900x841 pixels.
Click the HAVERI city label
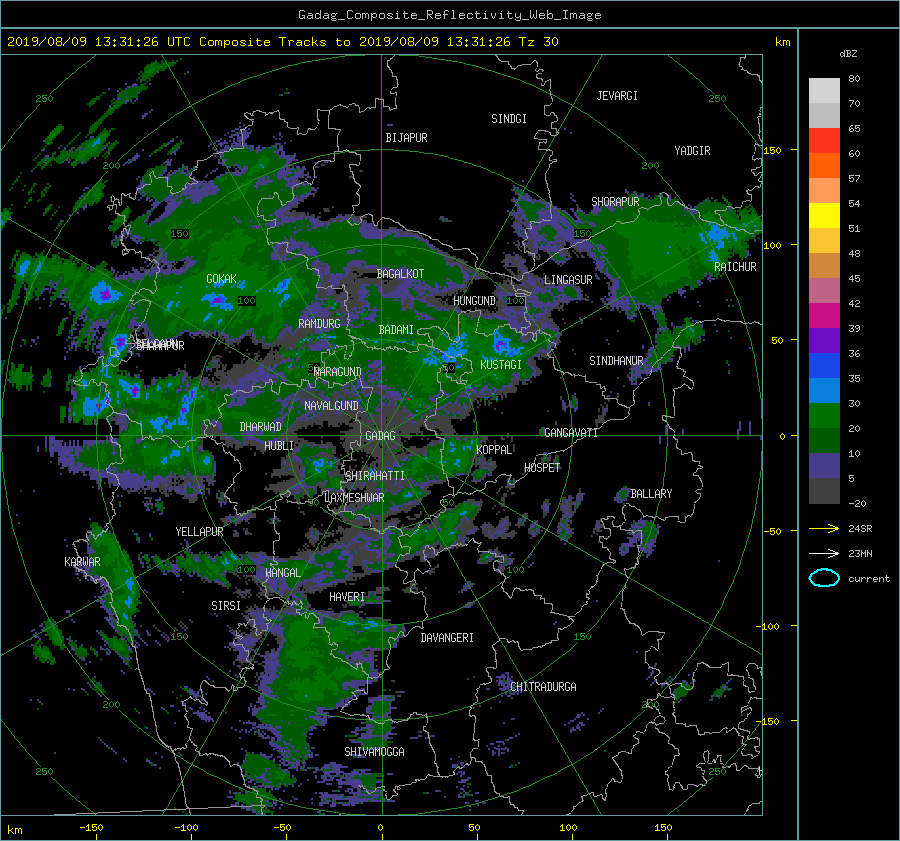(x=347, y=597)
